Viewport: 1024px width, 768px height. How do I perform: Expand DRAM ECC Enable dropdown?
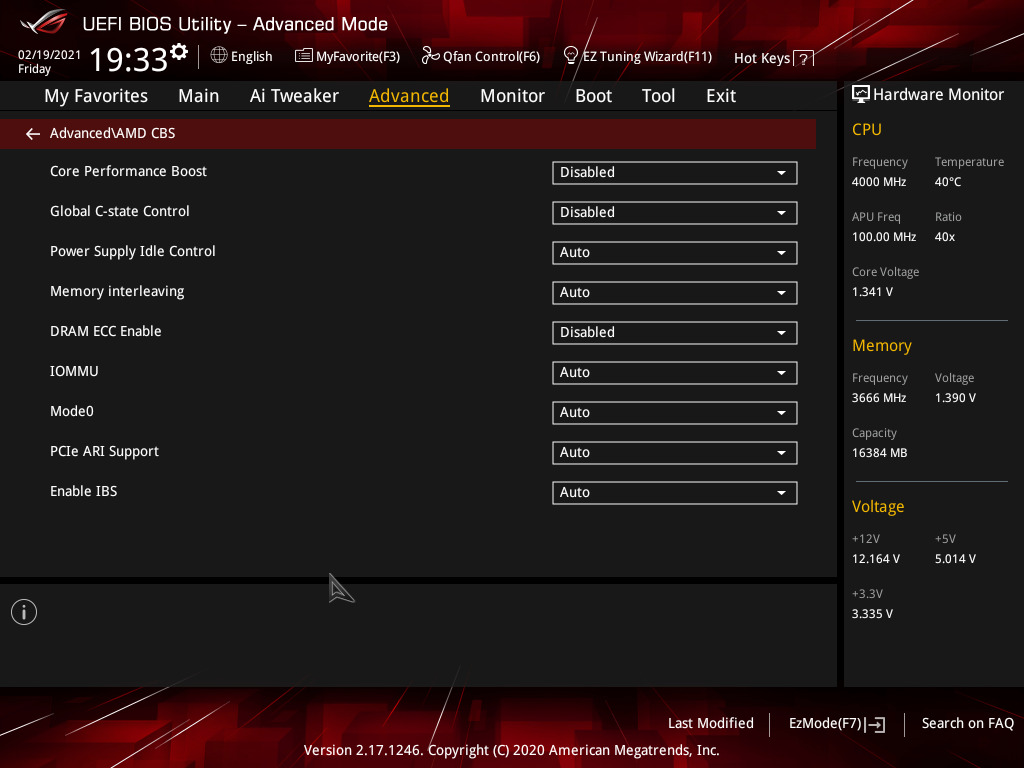(675, 333)
